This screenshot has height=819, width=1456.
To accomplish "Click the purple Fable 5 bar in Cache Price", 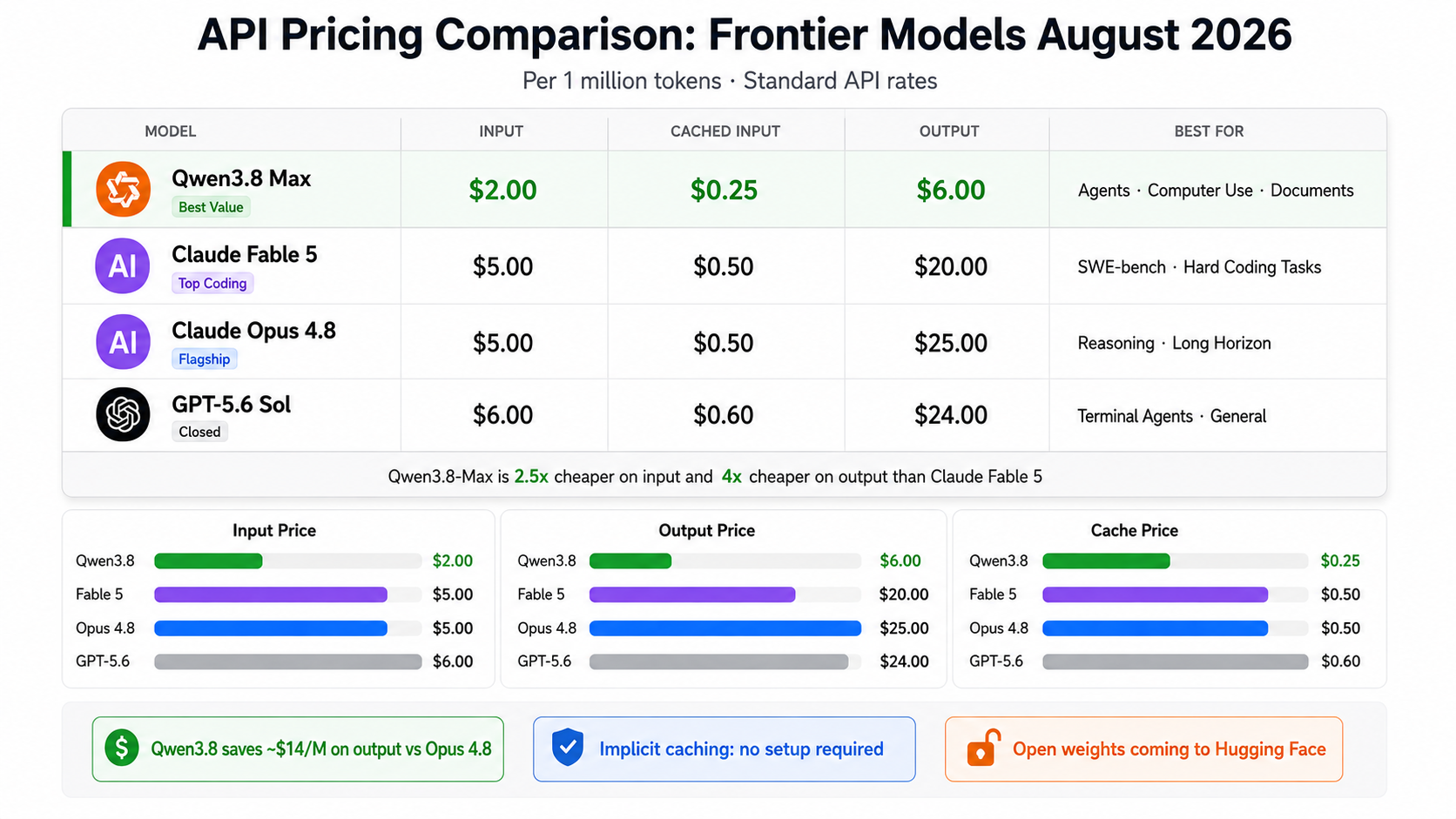I will click(x=1155, y=594).
